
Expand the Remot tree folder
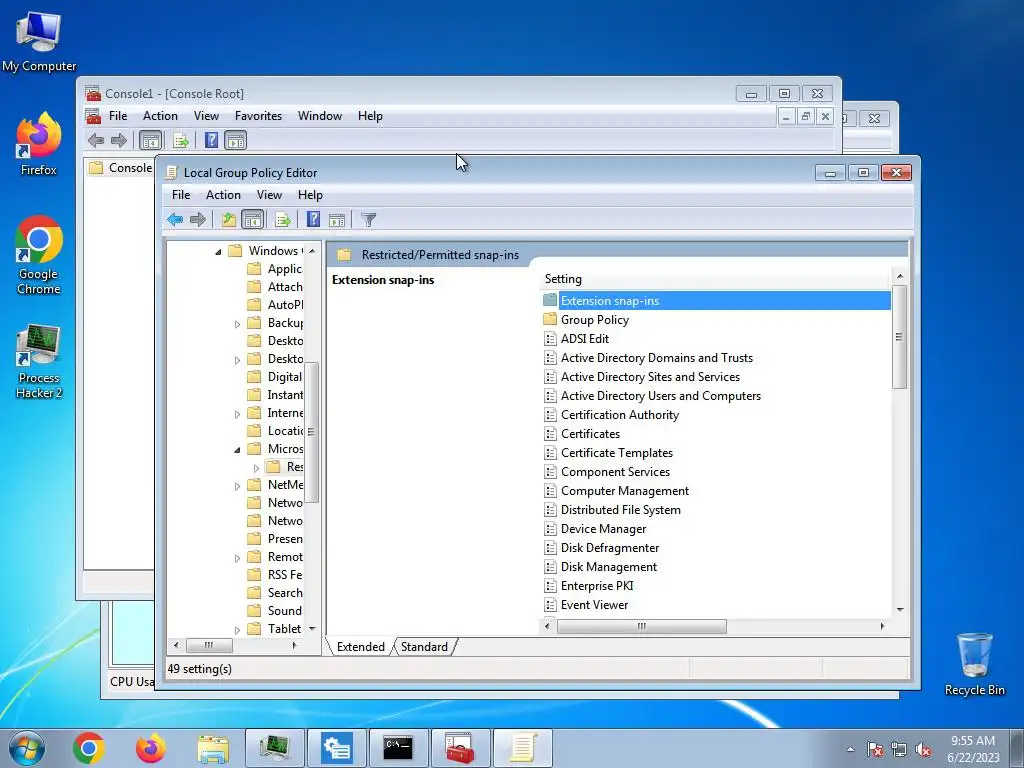(x=237, y=558)
